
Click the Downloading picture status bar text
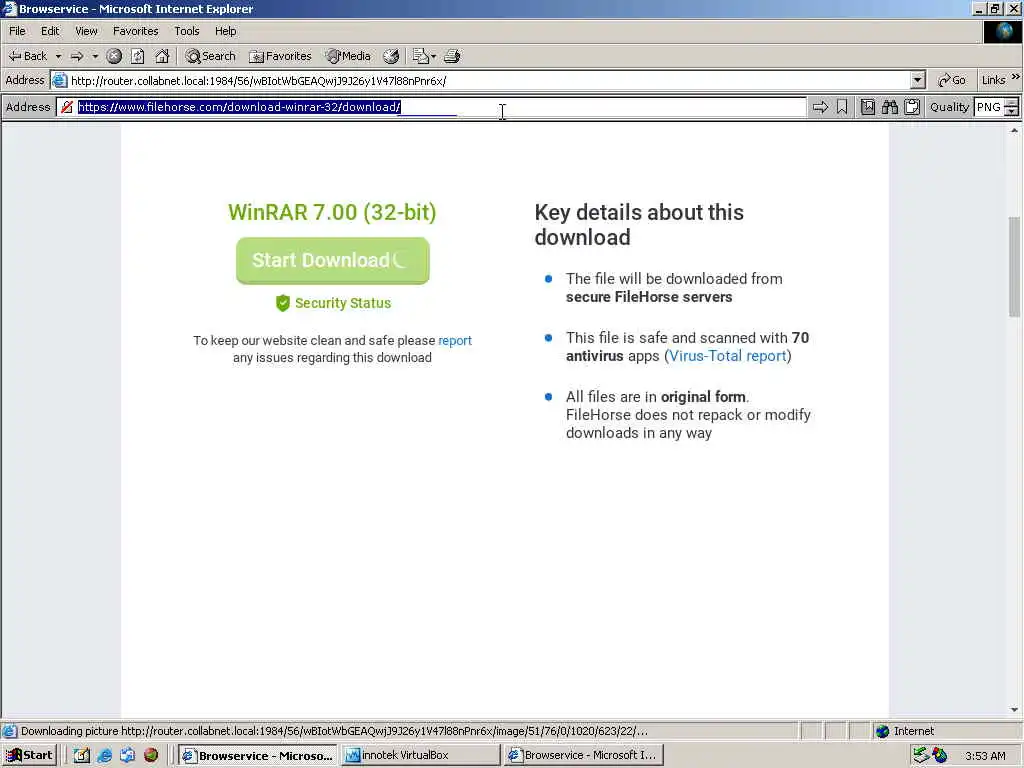334,731
